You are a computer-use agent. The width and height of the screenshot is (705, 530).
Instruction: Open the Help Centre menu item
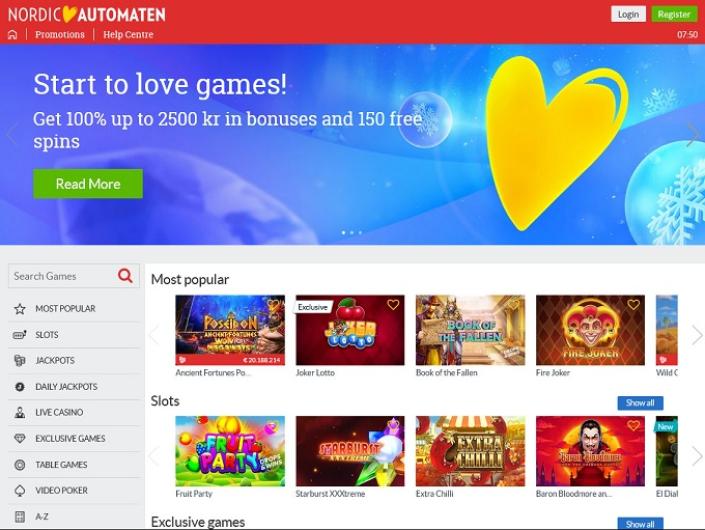click(x=128, y=35)
